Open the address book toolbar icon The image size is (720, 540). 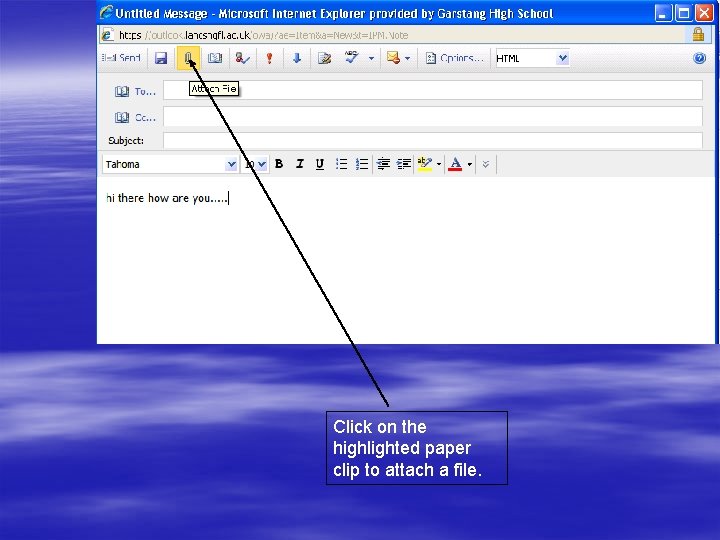click(x=215, y=58)
